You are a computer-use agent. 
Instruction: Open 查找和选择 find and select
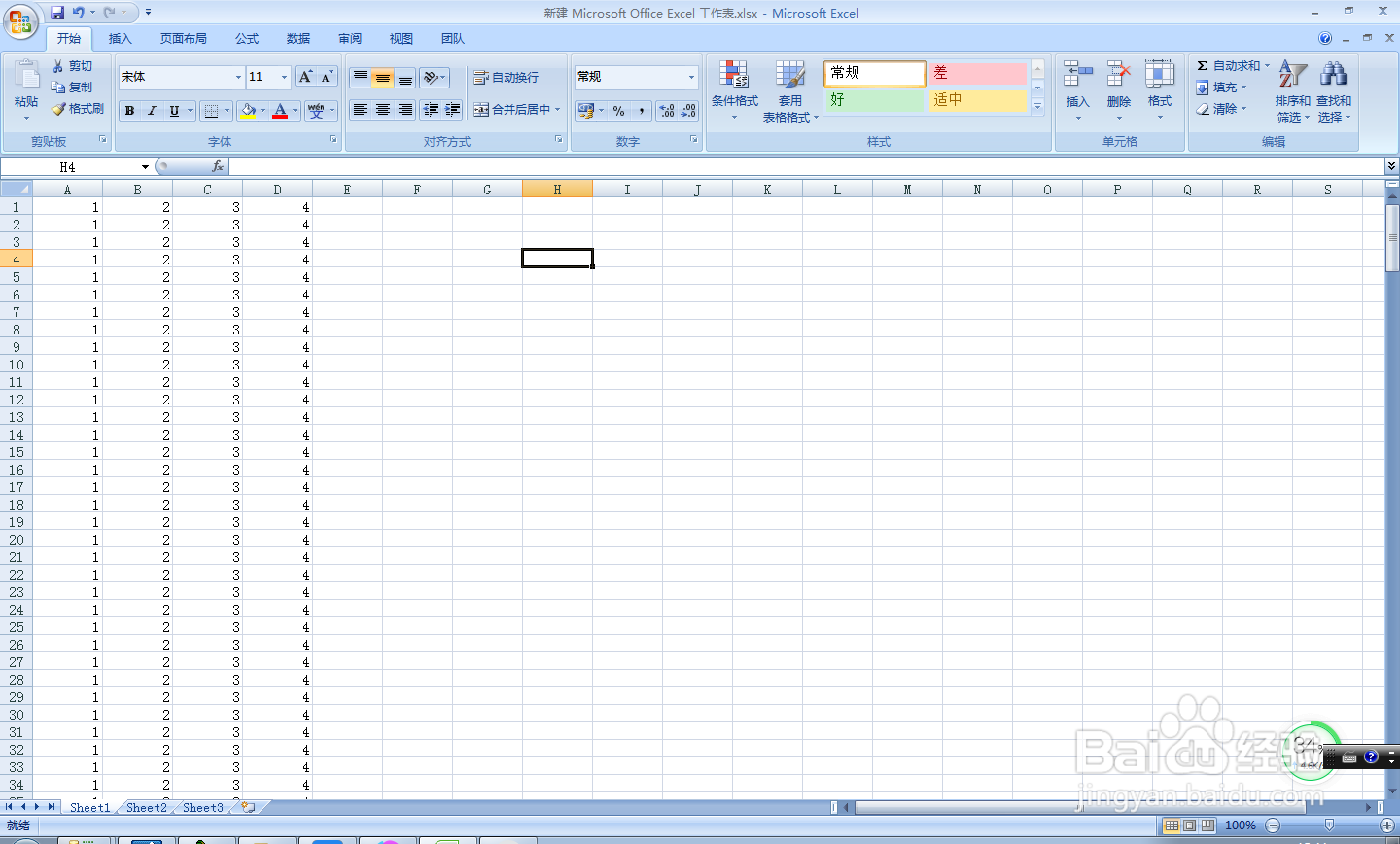(1334, 89)
